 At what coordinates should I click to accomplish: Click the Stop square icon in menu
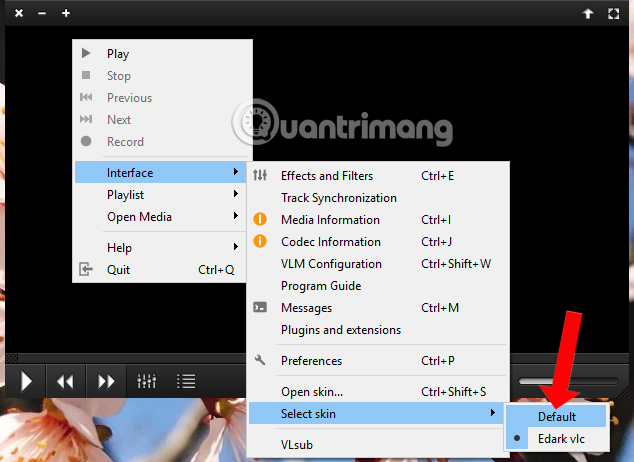click(86, 75)
